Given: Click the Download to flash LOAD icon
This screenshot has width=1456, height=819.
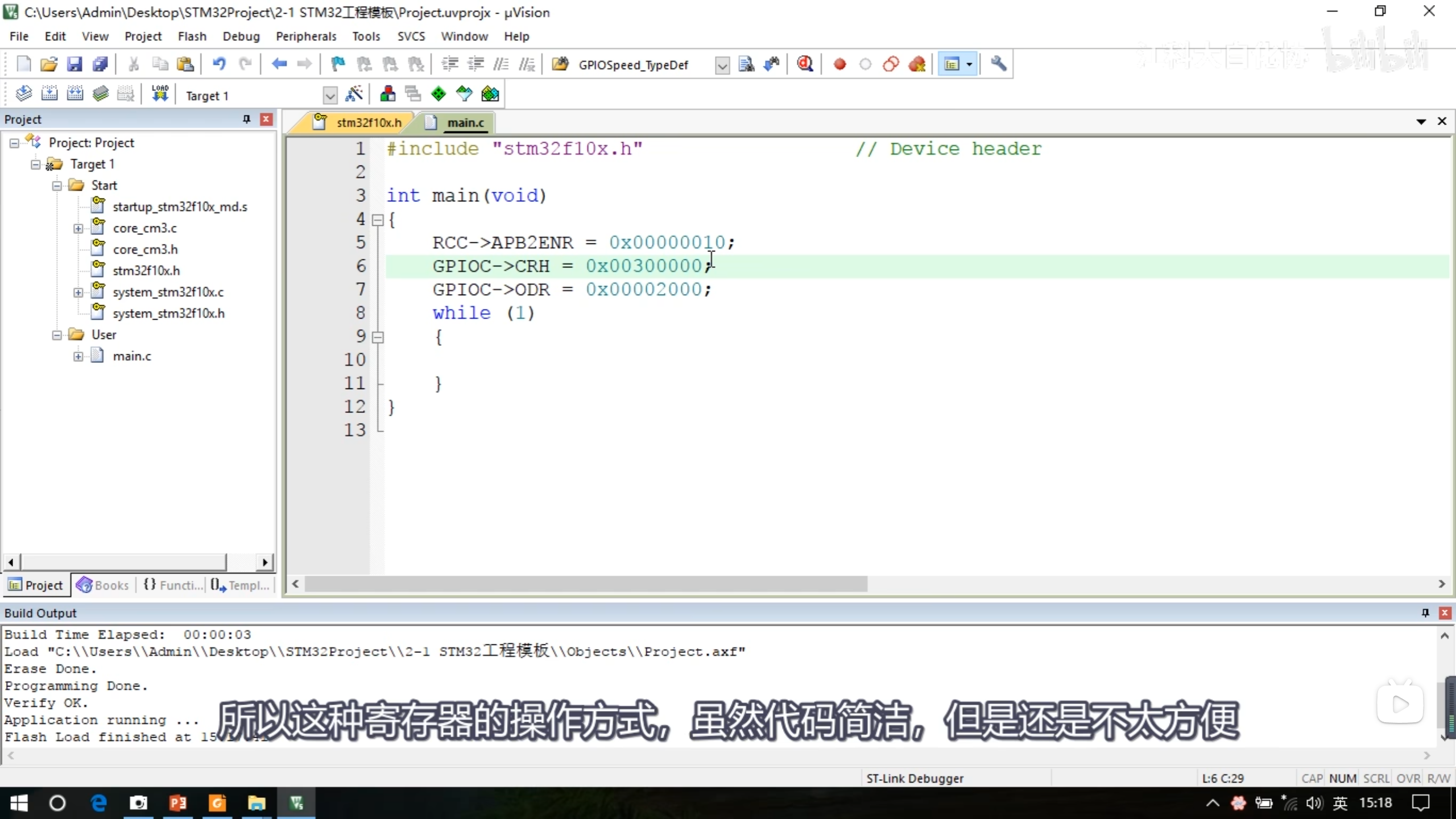Looking at the screenshot, I should pos(160,94).
